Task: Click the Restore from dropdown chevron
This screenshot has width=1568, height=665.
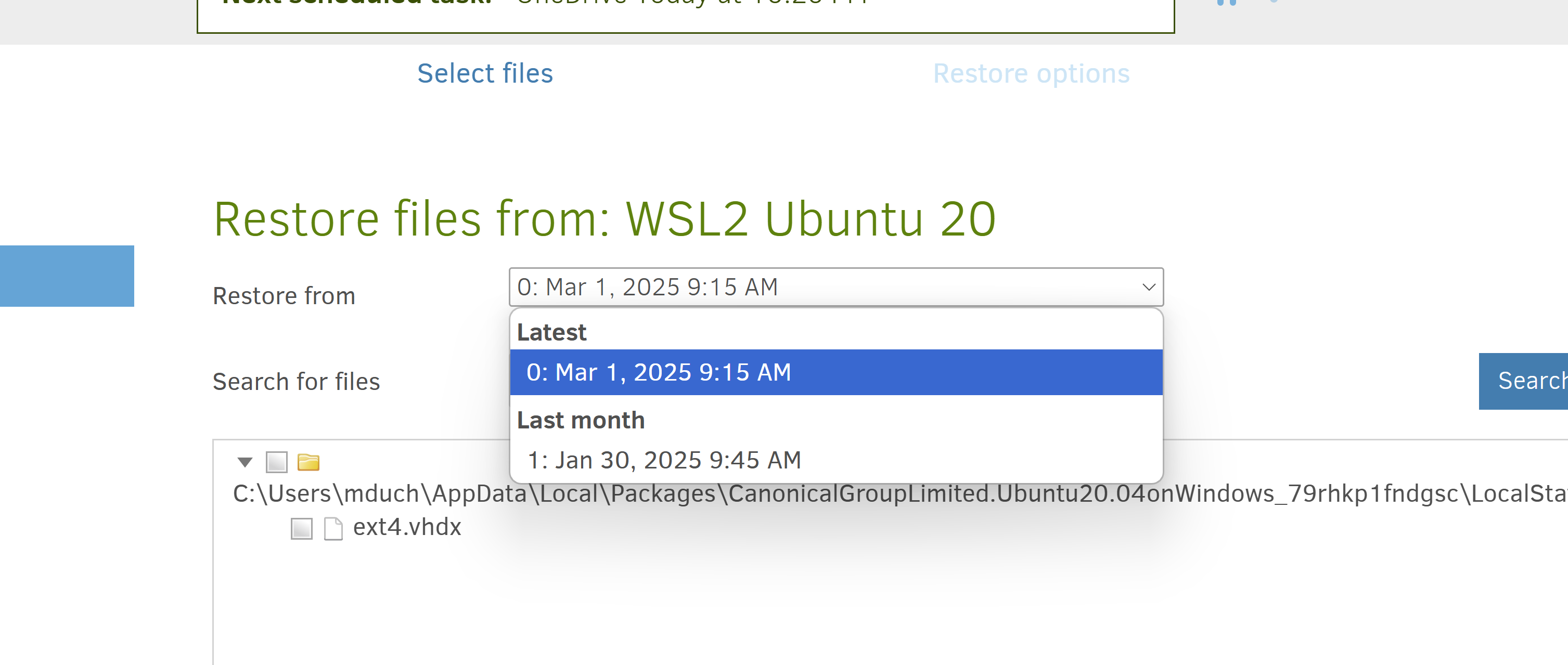Action: pos(1148,287)
